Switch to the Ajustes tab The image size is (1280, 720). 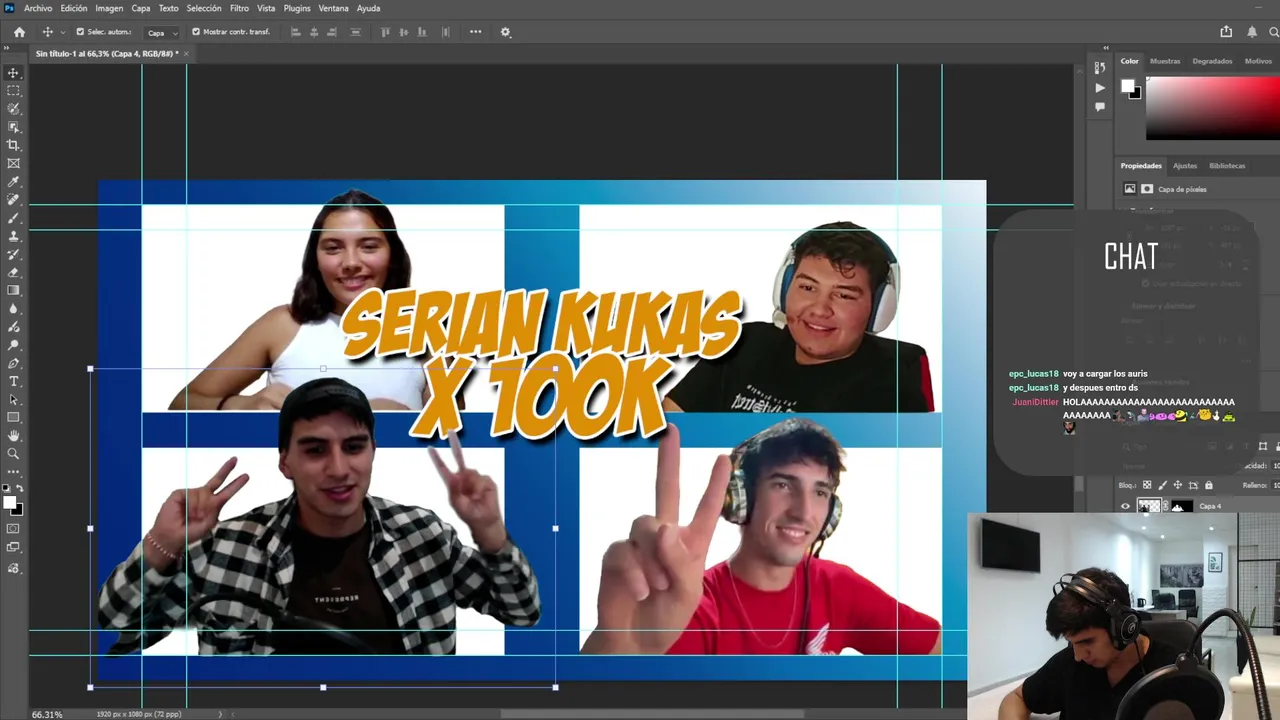tap(1185, 166)
